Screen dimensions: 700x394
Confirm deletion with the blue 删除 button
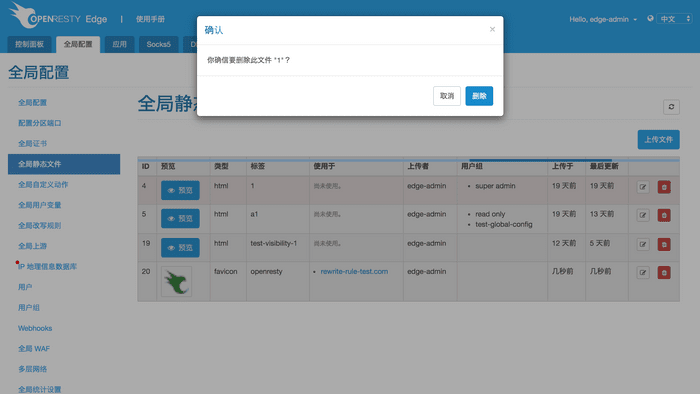tap(479, 96)
